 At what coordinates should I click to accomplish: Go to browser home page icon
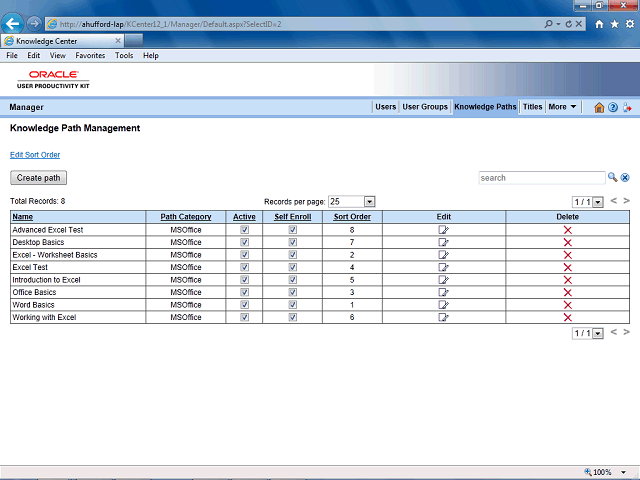[x=599, y=24]
